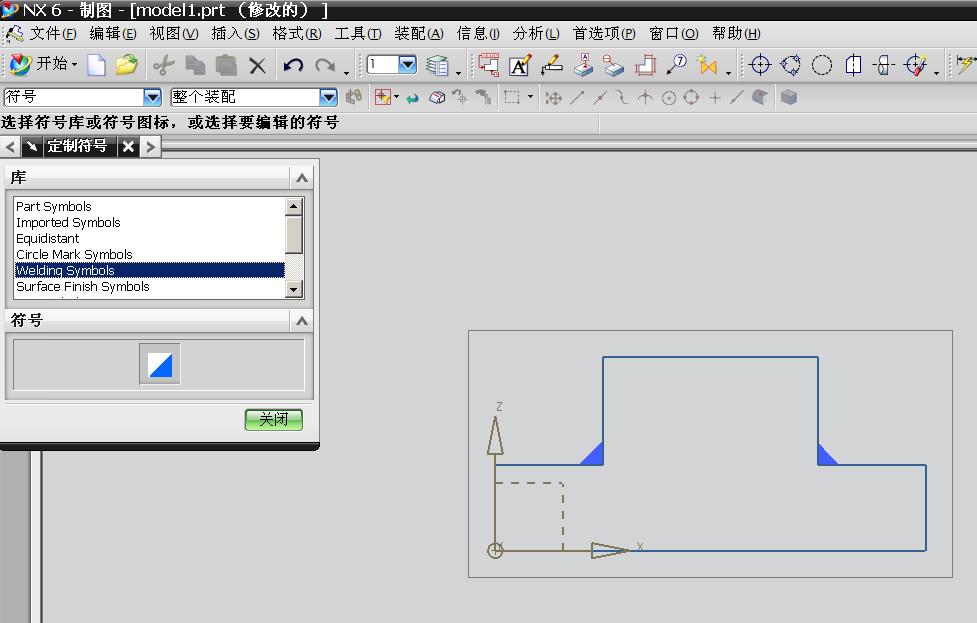Click the library list scroll down arrow
This screenshot has height=623, width=977.
click(x=293, y=289)
